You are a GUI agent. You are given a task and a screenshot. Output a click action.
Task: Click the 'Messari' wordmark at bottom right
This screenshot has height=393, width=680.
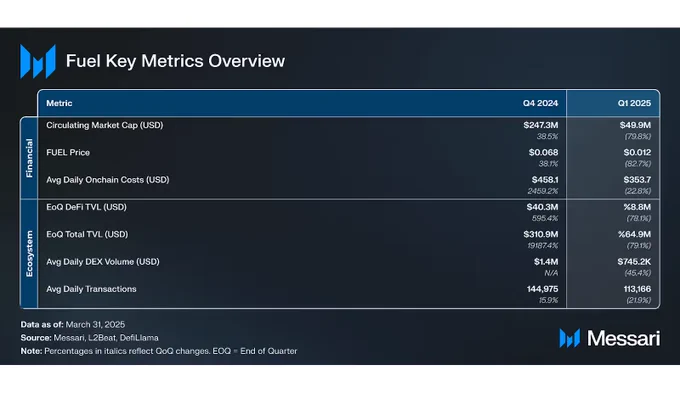click(x=623, y=338)
